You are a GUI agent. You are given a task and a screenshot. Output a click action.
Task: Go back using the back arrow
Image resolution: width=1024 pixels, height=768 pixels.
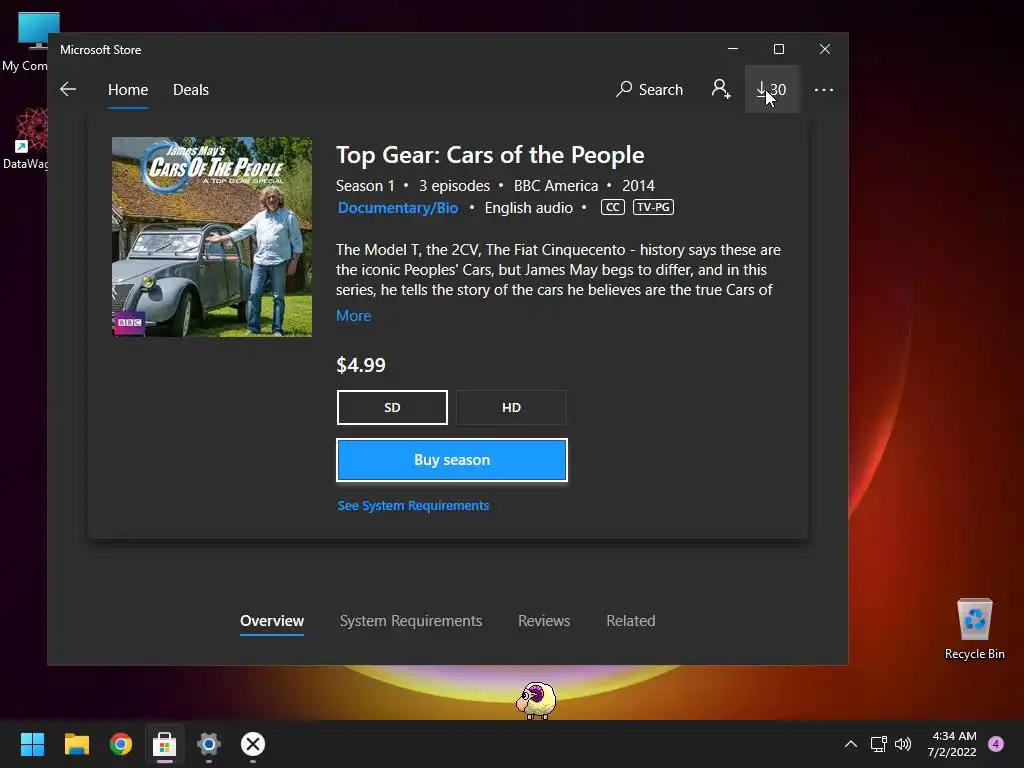click(x=68, y=89)
